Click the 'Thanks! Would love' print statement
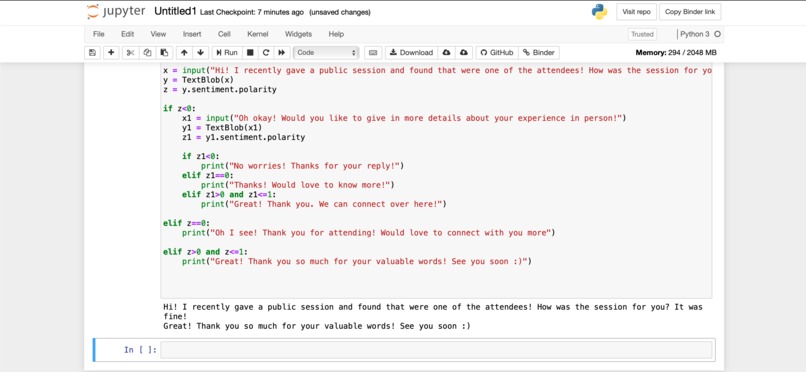806x372 pixels. (298, 185)
